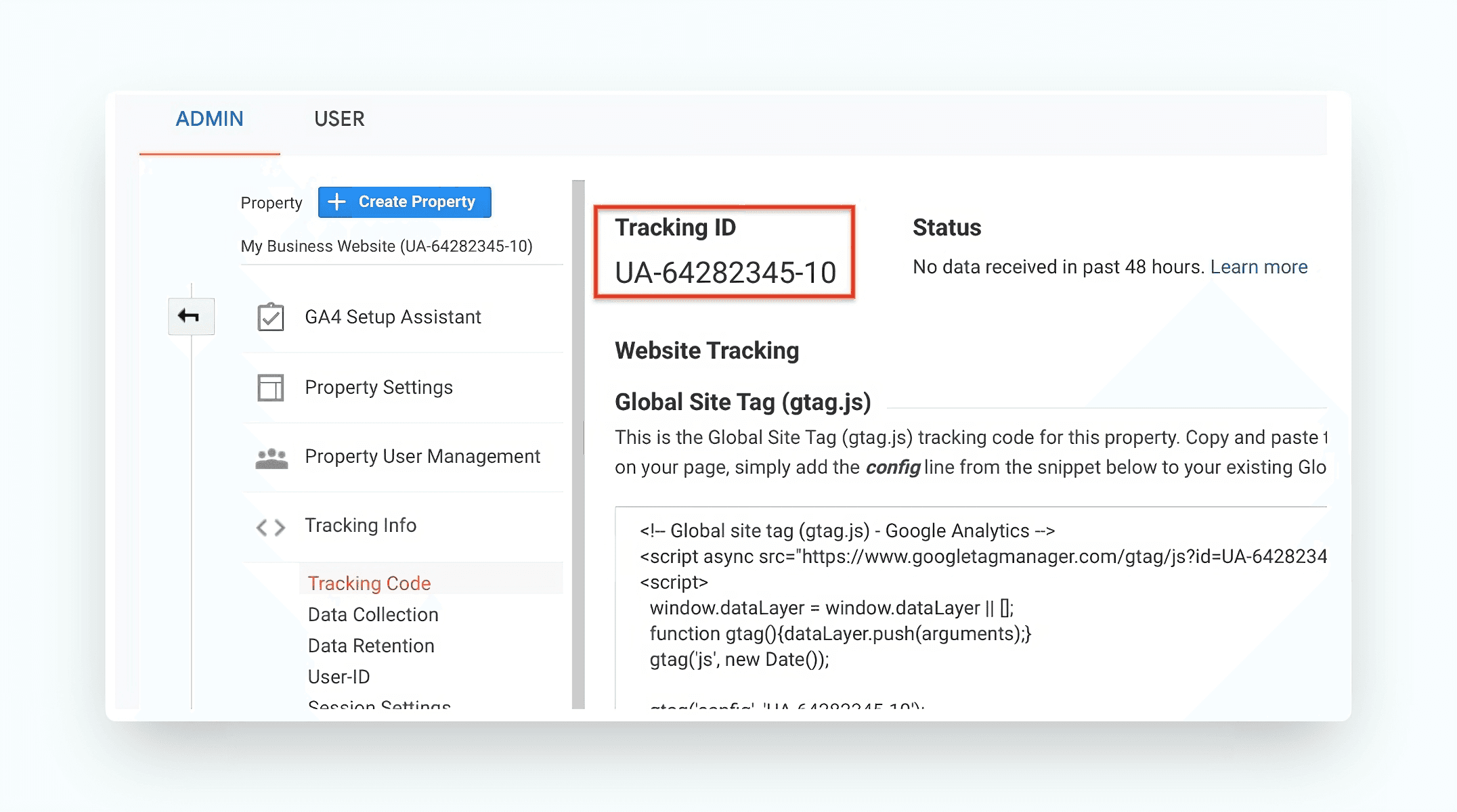This screenshot has height=812, width=1457.
Task: Open My Business Website property dropdown
Action: (x=387, y=246)
